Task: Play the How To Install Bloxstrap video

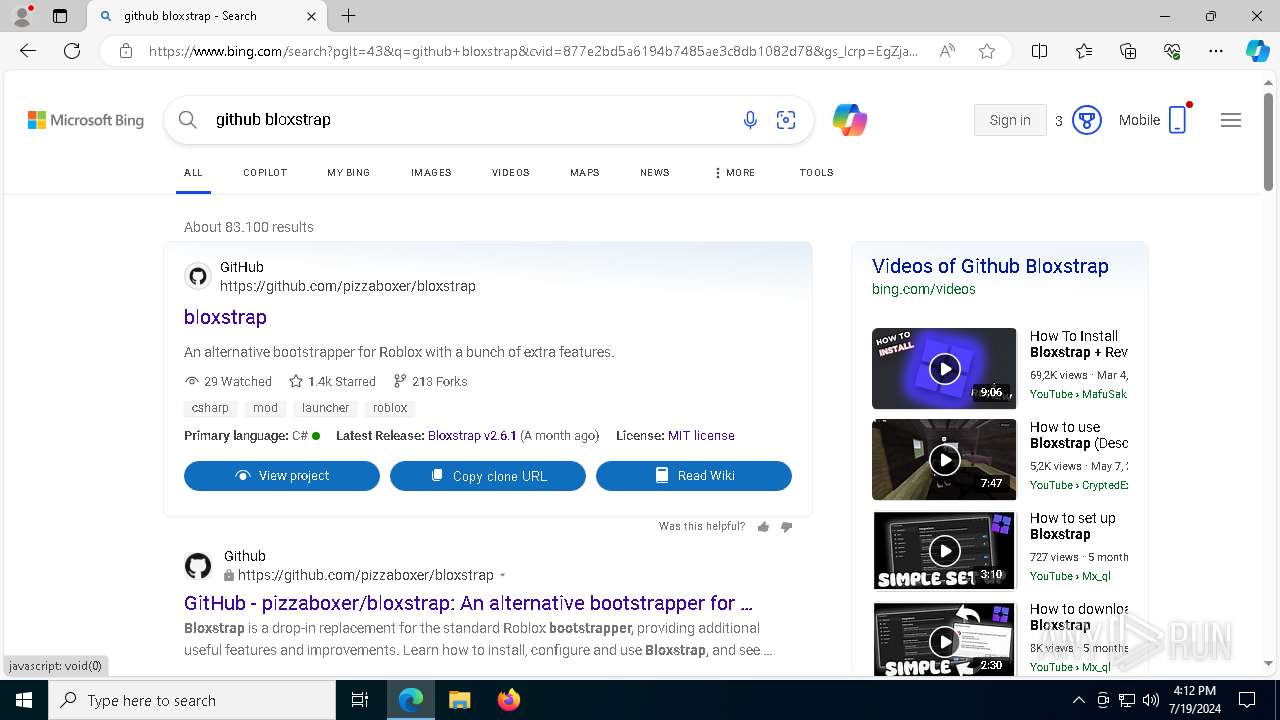Action: (944, 369)
